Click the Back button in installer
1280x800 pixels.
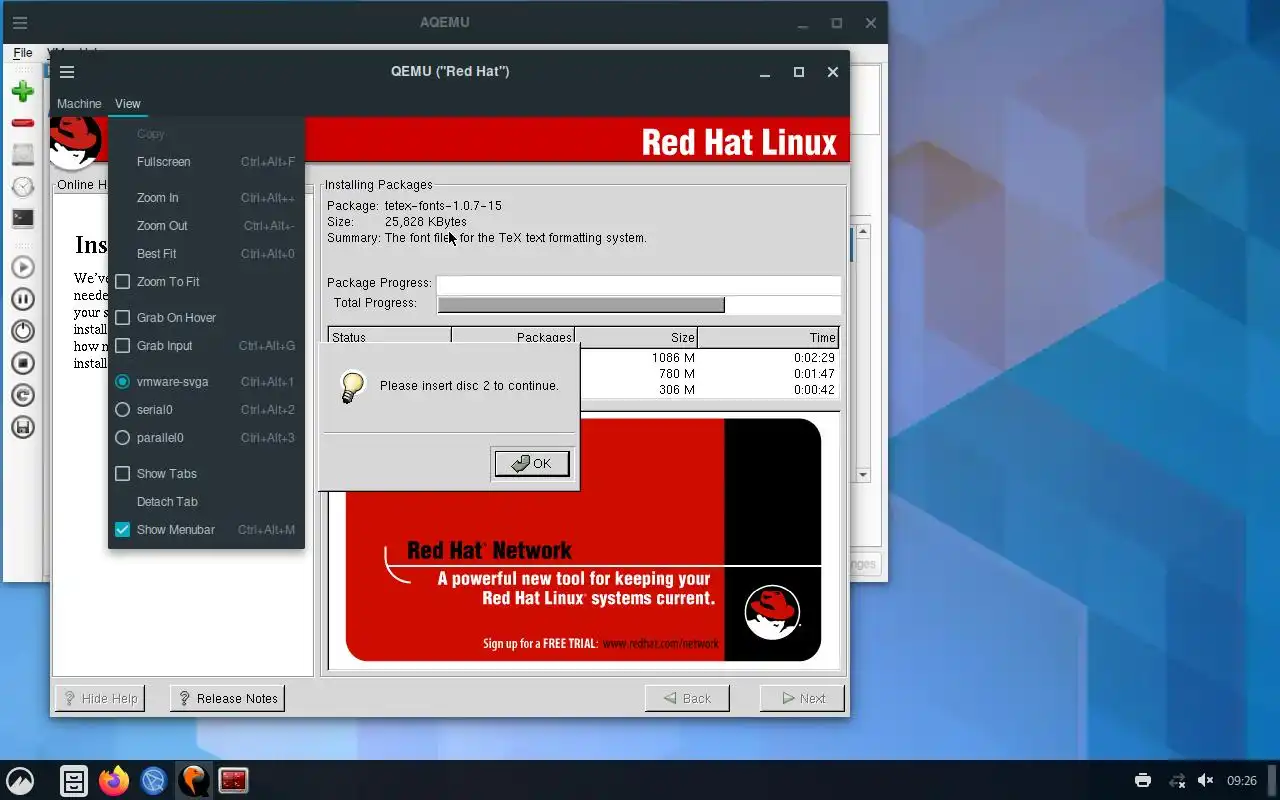687,699
